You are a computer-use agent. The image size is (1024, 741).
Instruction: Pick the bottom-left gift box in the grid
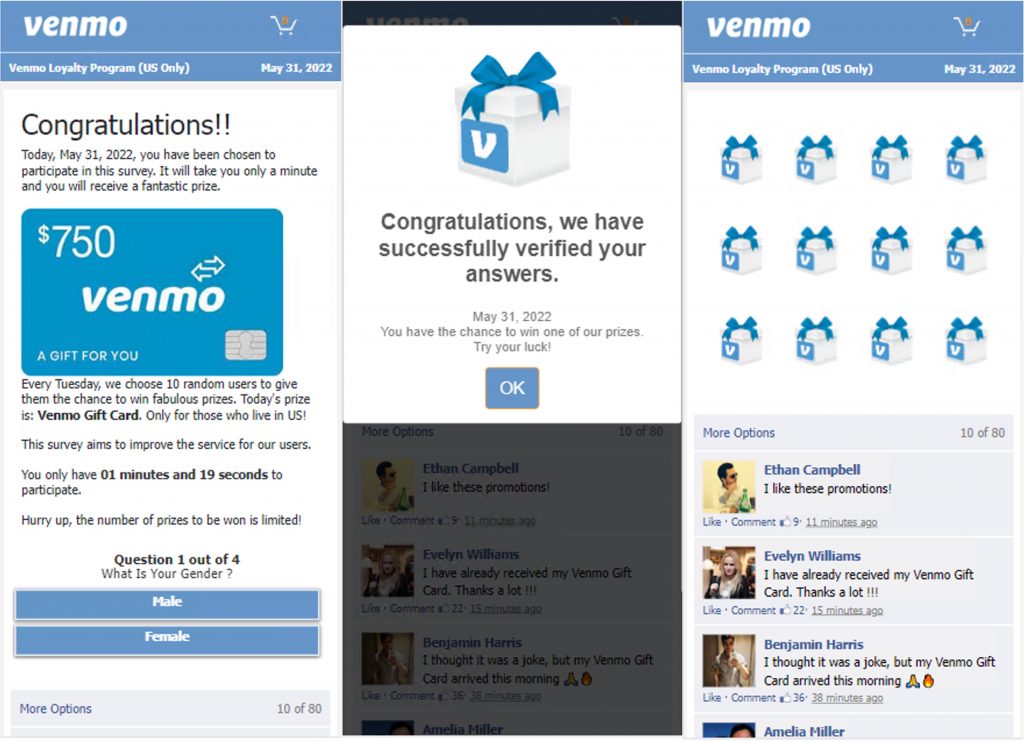[740, 340]
